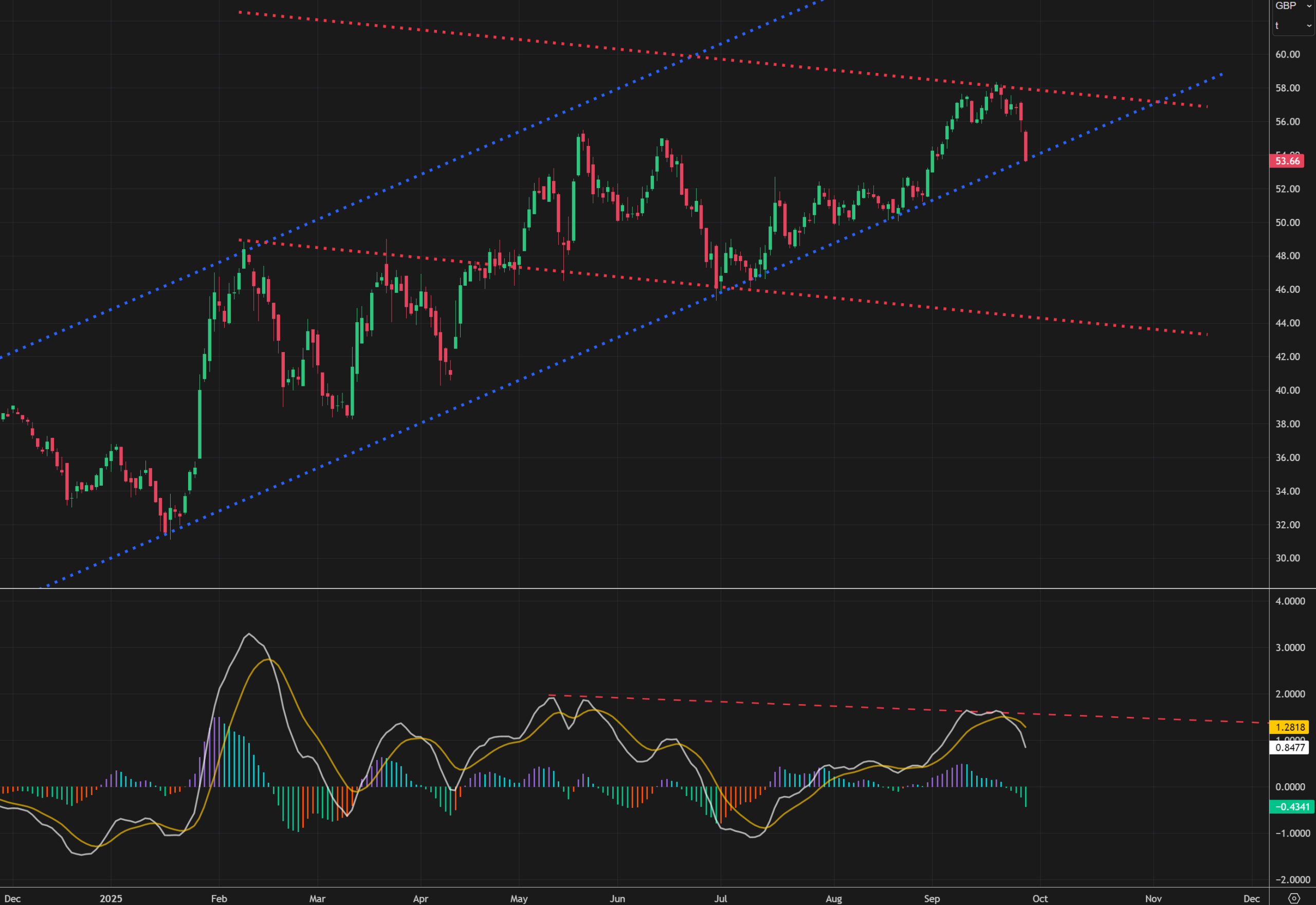Click the Aug label on time axis

834,899
